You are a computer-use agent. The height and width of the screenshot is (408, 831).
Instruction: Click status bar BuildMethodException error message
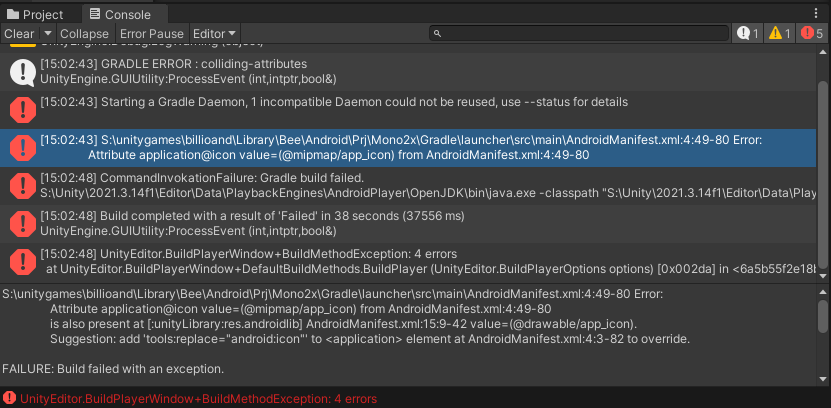[x=198, y=398]
